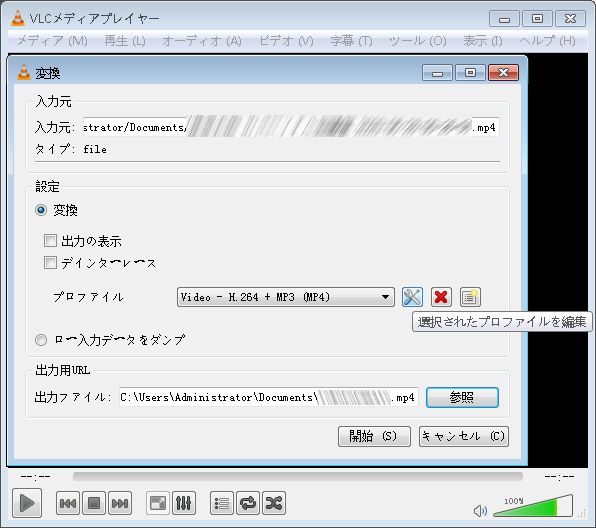Viewport: 596px width, 528px height.
Task: Click the 出力ファイル path field
Action: [269, 397]
